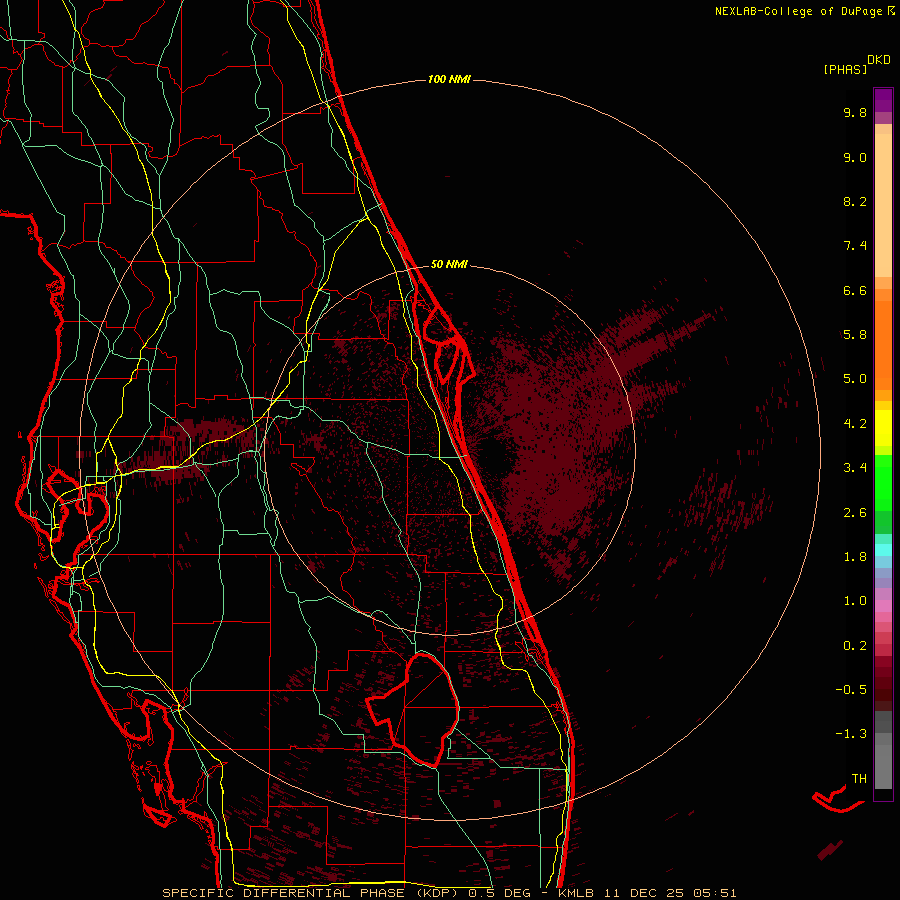Click the 6.6 scale value
The width and height of the screenshot is (900, 900).
[855, 290]
